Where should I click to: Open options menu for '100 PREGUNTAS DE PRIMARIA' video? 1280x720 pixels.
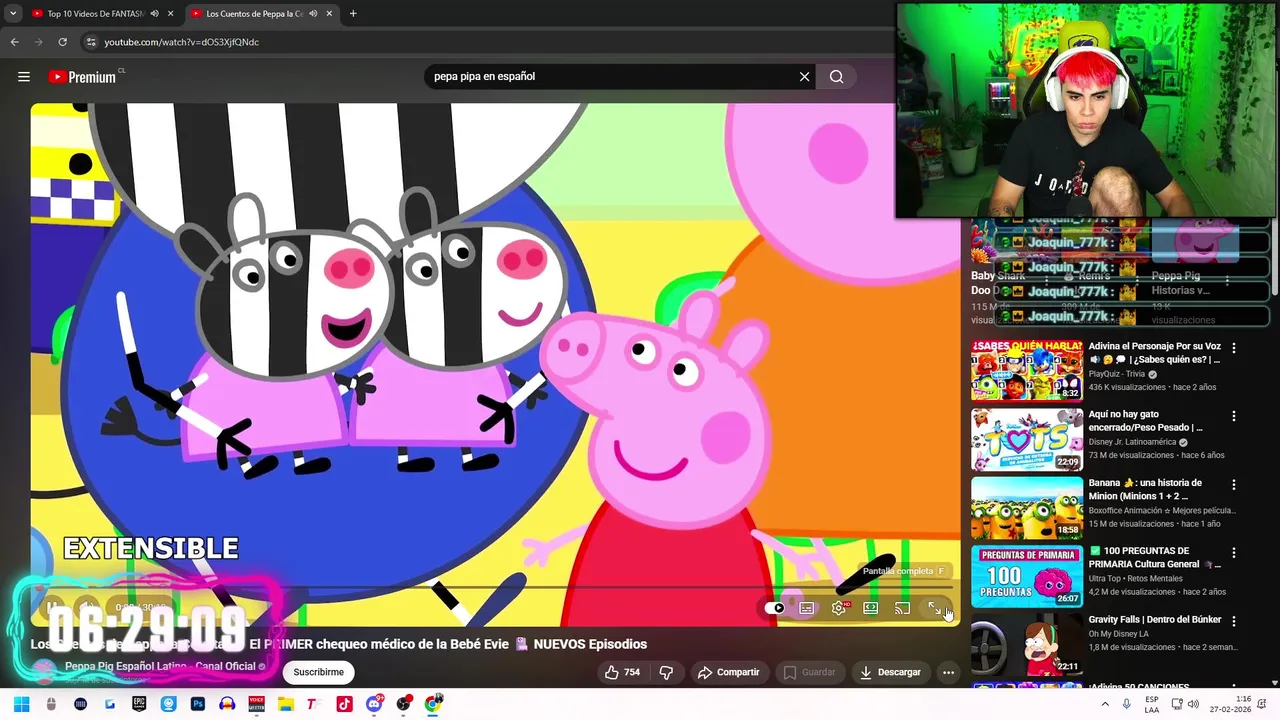[x=1234, y=553]
